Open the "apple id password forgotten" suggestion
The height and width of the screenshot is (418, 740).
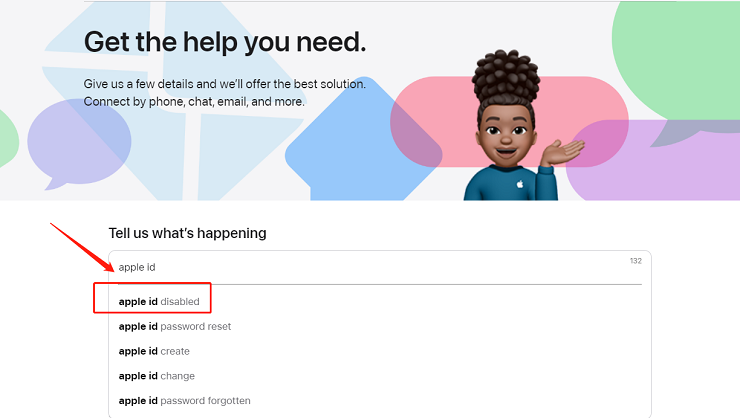pyautogui.click(x=185, y=401)
